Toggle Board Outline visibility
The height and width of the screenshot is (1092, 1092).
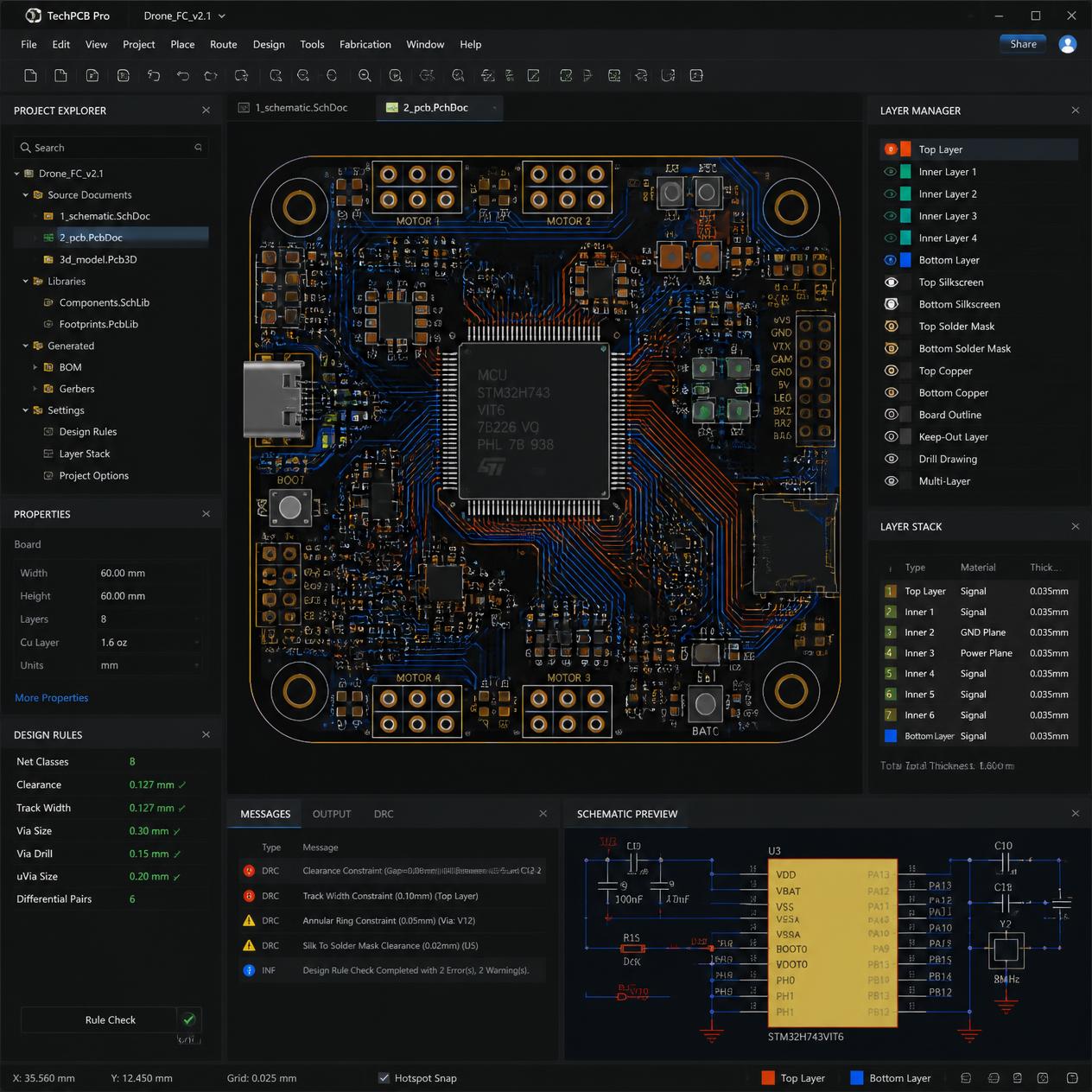[x=892, y=415]
